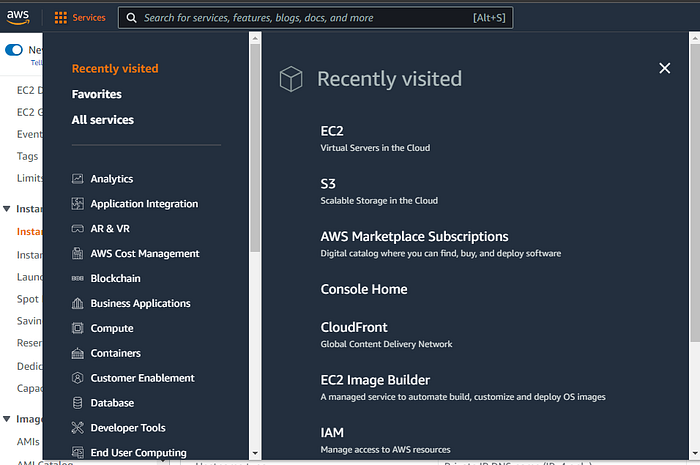Click the services search input field
This screenshot has width=700, height=465.
(x=300, y=18)
